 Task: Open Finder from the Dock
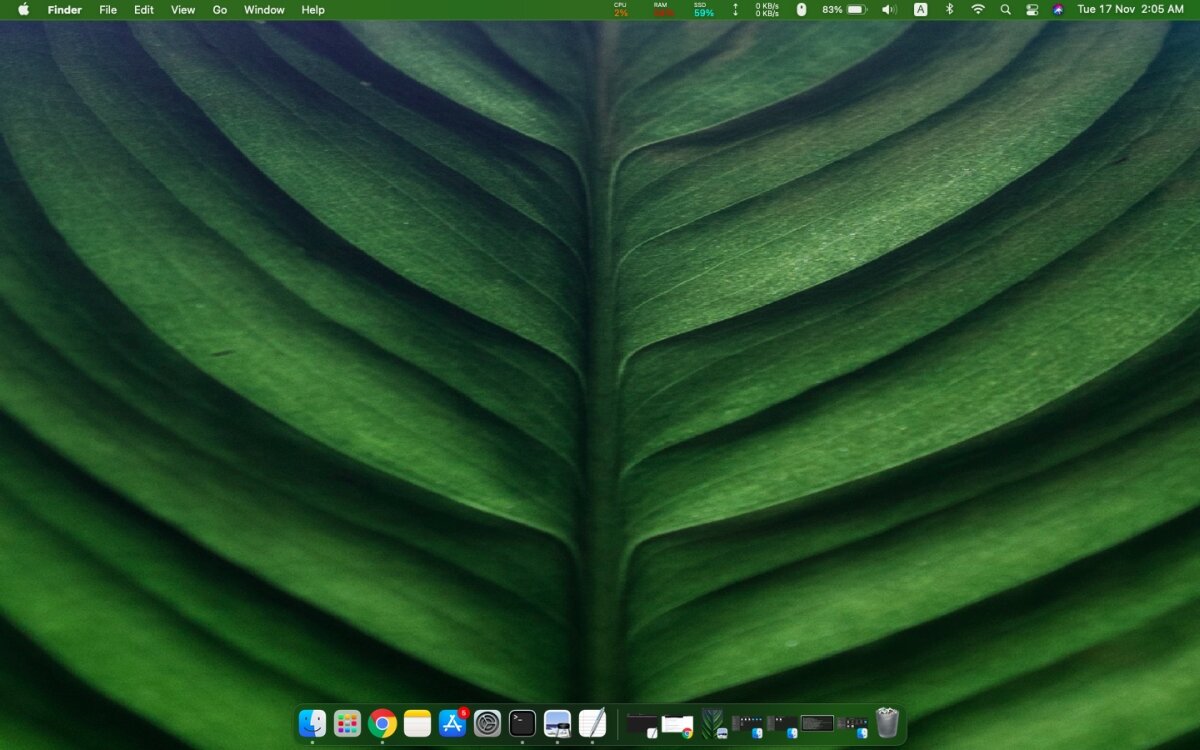[x=312, y=723]
